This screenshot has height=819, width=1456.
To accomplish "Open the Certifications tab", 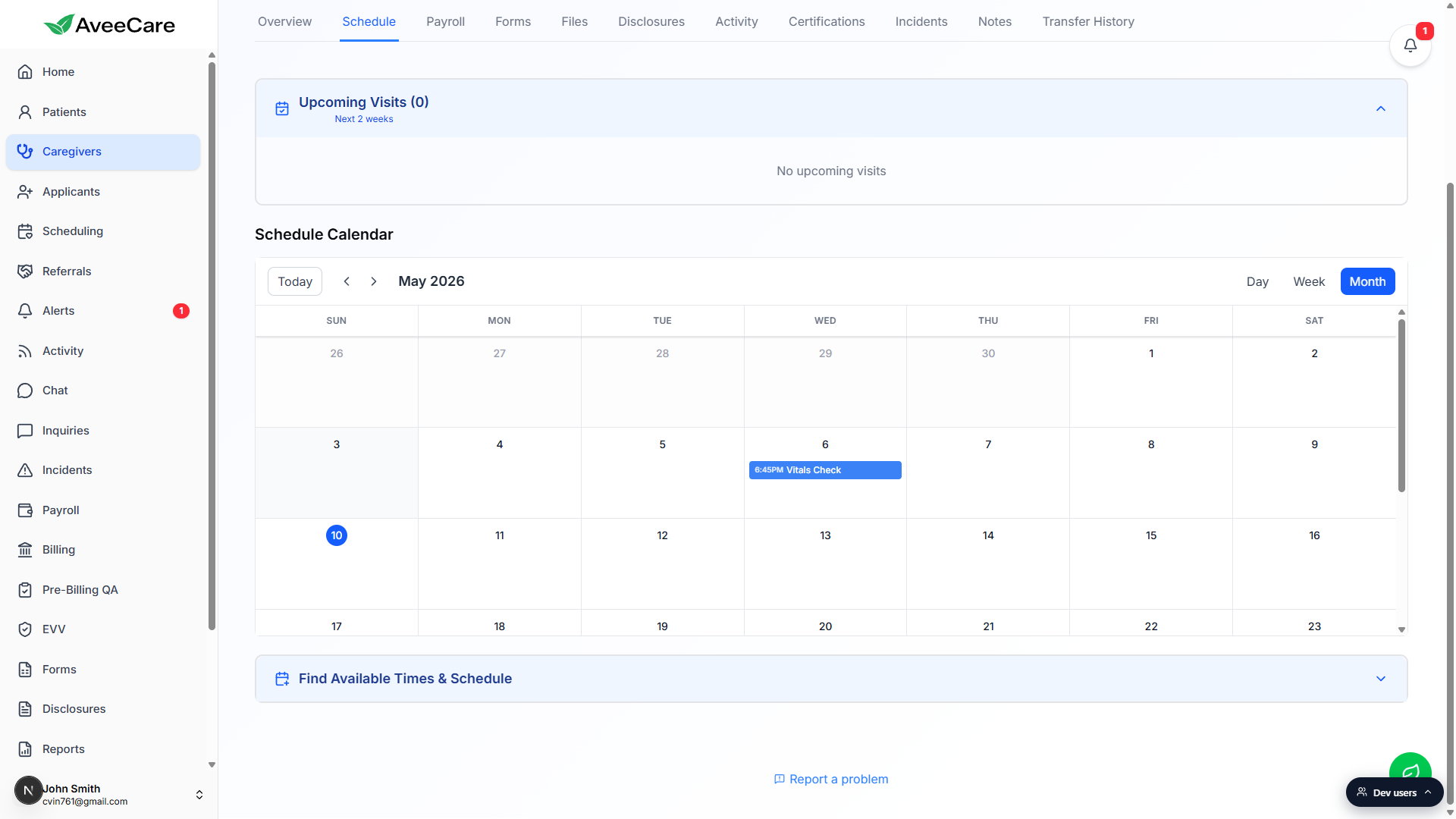I will point(827,21).
